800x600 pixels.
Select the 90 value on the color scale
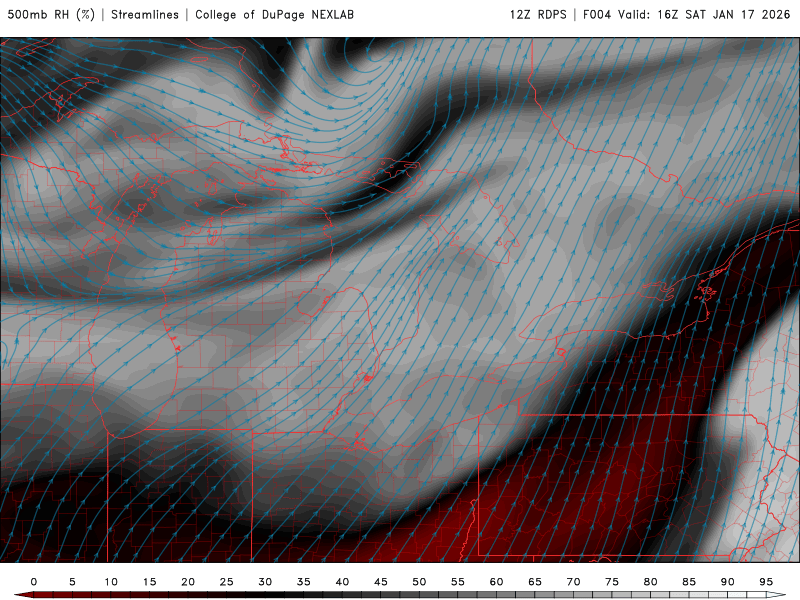click(x=728, y=582)
